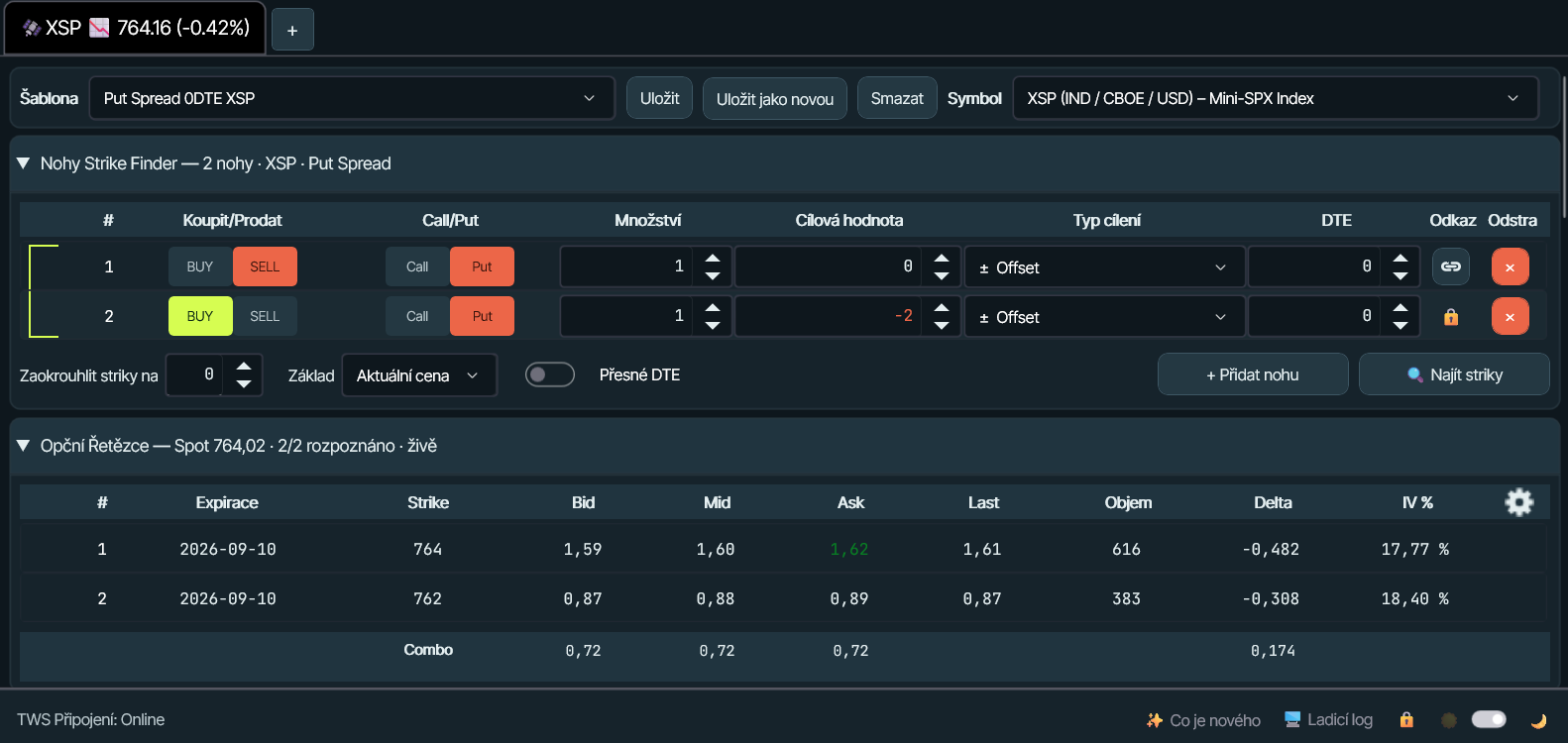Click the lock icon in the status bar
This screenshot has width=1568, height=743.
coord(1406,720)
